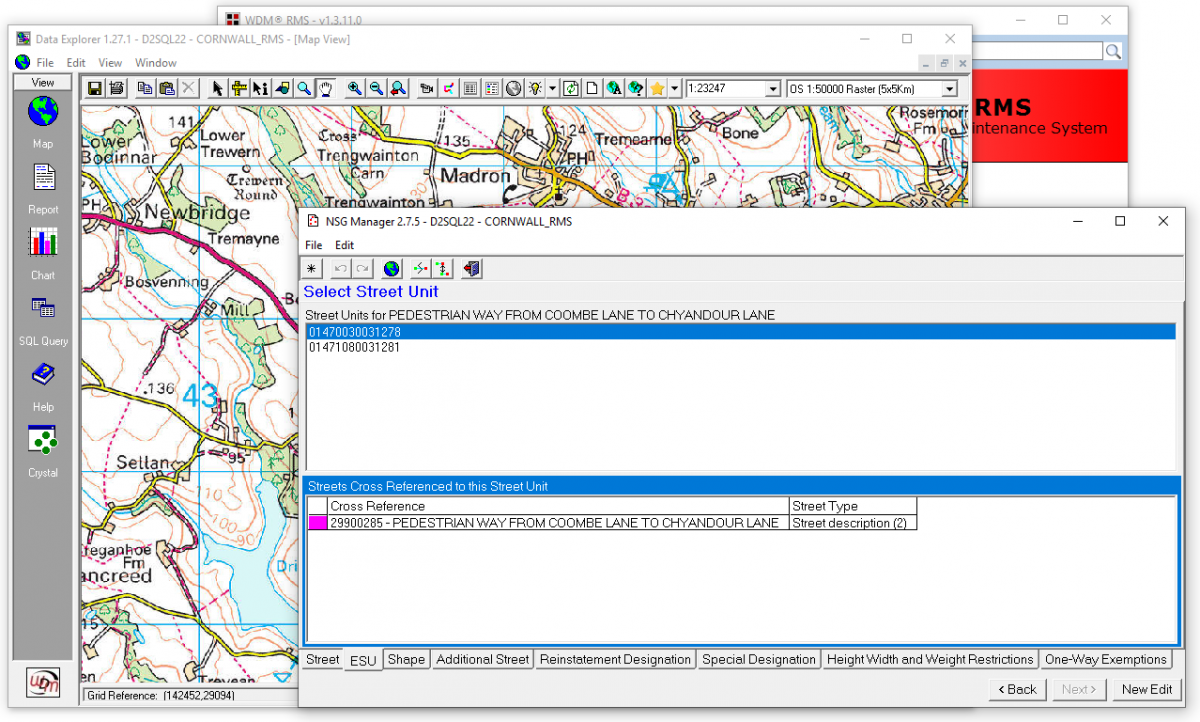Click the magenta color swatch in cross reference row
The image size is (1200, 722).
pos(317,523)
